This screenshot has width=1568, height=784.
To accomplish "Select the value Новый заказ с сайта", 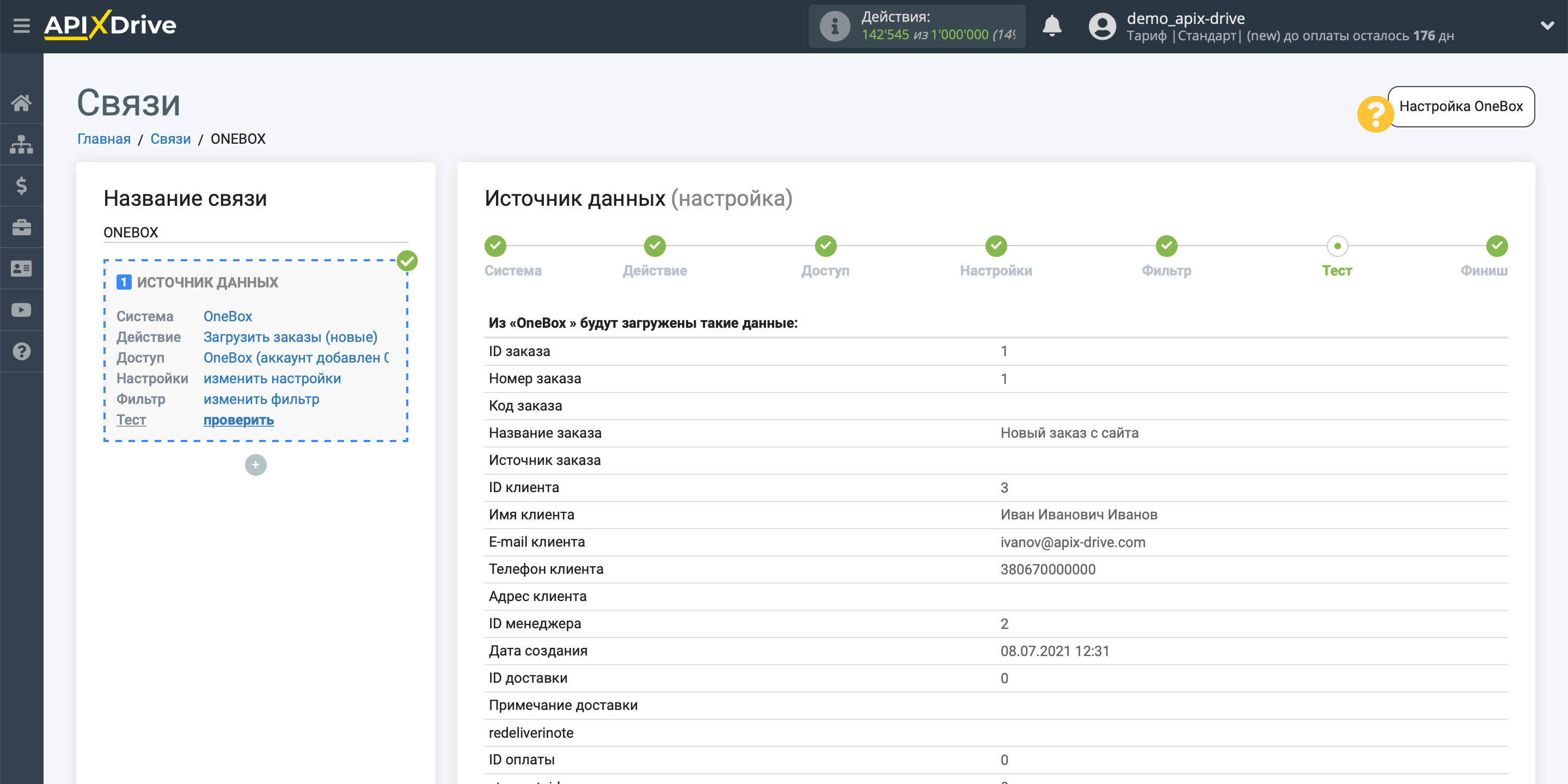I will pos(1069,433).
